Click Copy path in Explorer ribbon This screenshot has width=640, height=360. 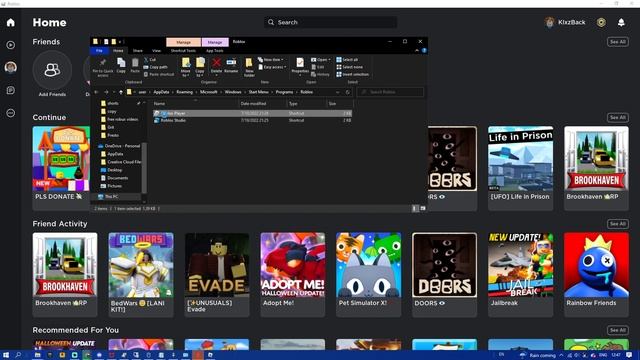click(x=156, y=67)
